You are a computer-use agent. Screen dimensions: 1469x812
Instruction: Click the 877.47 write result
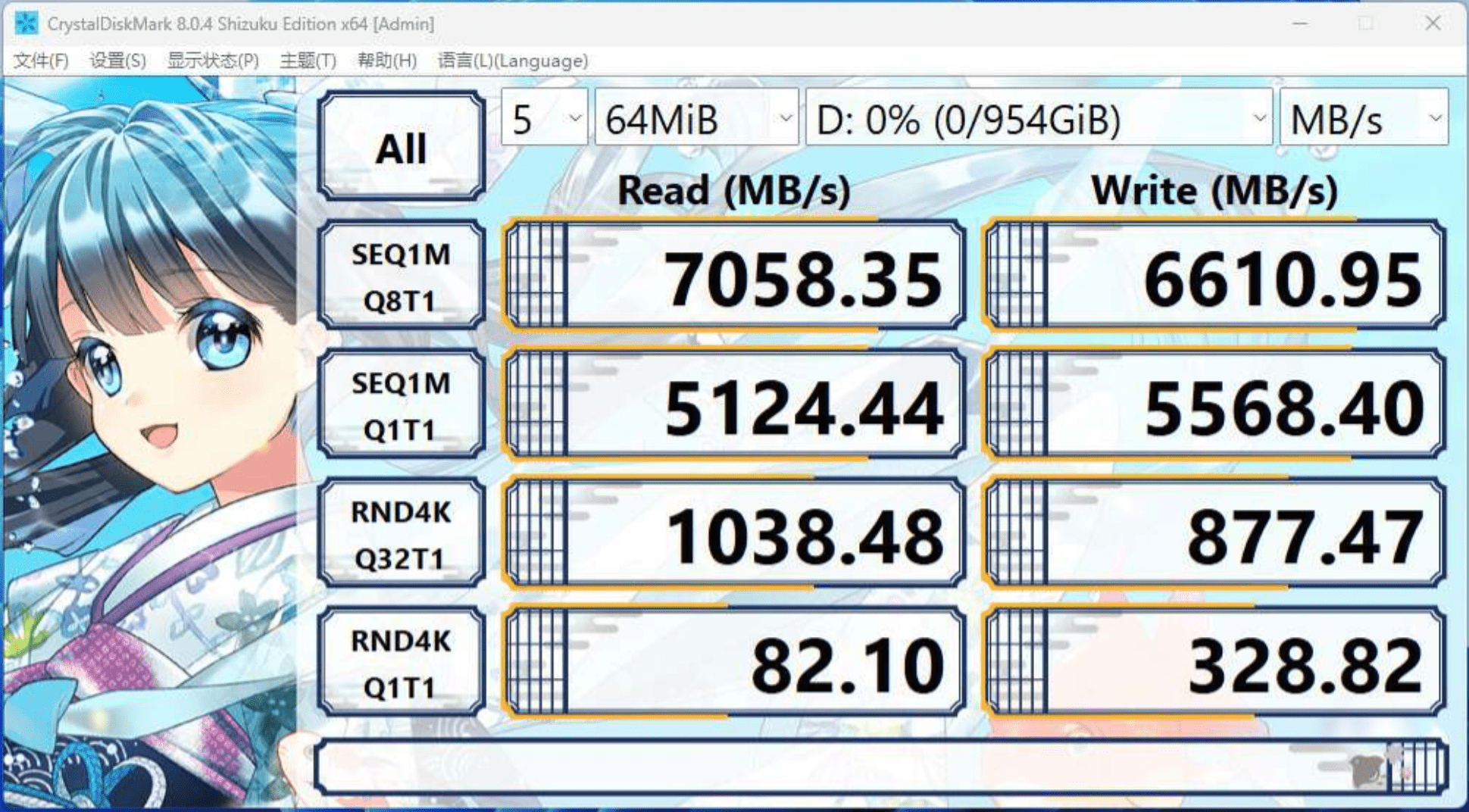click(1214, 533)
